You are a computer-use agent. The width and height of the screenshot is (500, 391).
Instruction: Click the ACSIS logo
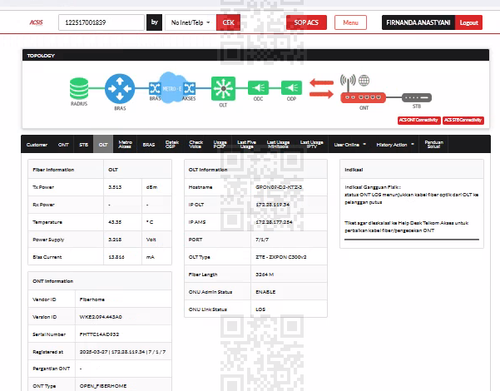tap(36, 22)
